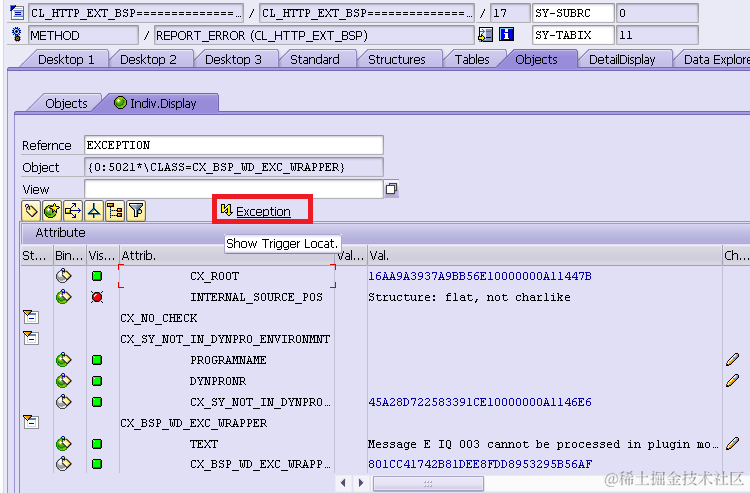Click the scroll-right arrow below the attribute table
This screenshot has width=750, height=493.
click(x=361, y=483)
